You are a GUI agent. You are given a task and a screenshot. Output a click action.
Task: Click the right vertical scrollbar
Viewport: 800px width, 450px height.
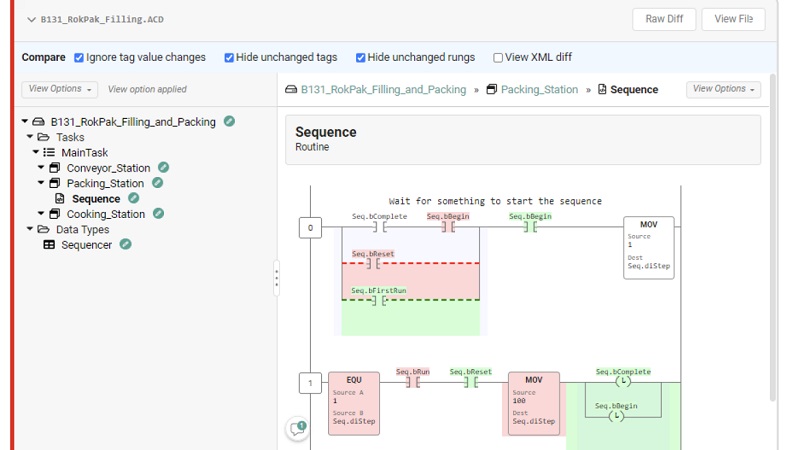pyautogui.click(x=772, y=237)
